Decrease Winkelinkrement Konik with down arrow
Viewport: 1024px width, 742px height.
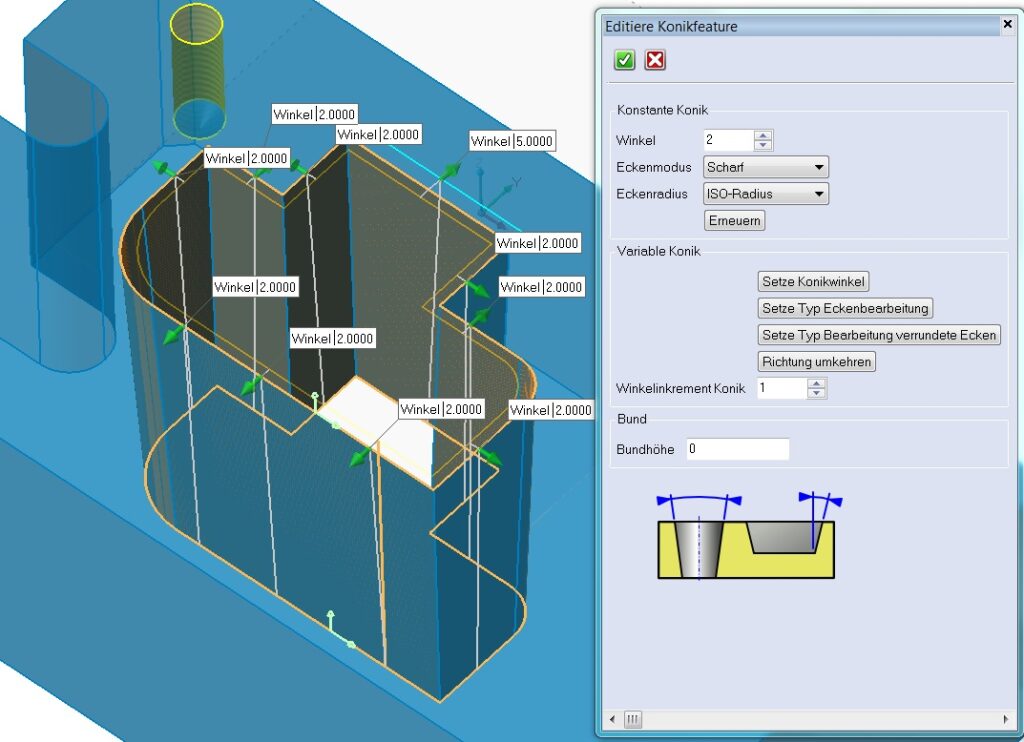point(816,393)
